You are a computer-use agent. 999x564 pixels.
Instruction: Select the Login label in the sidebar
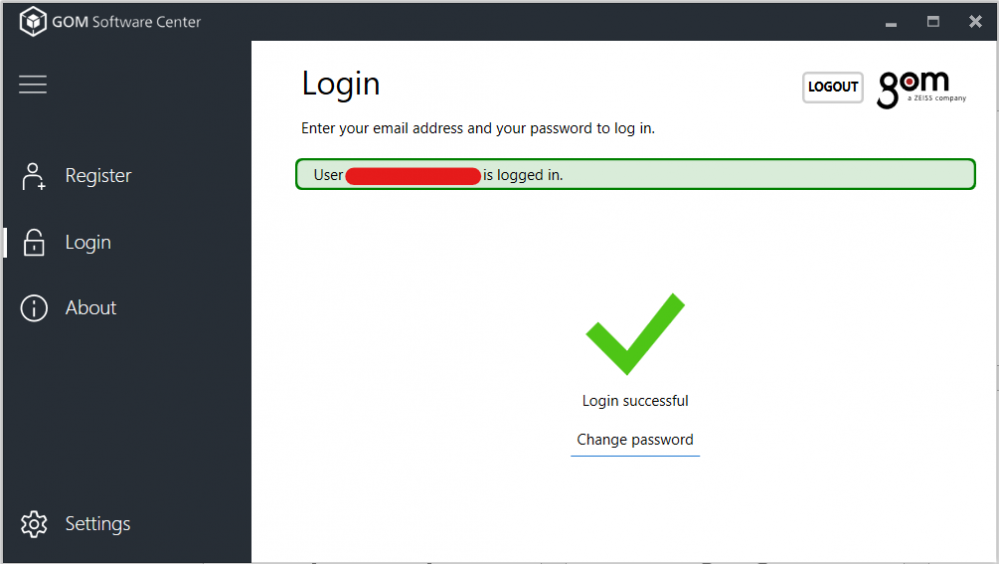[88, 242]
